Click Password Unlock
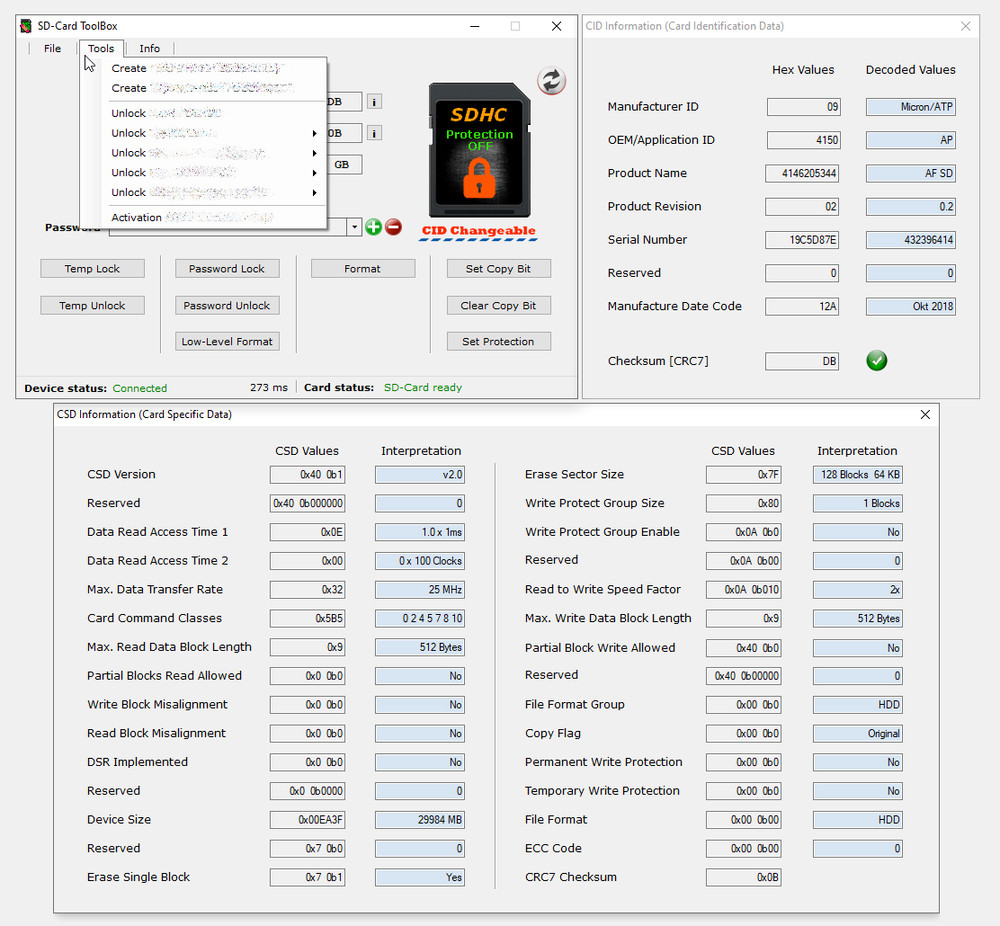Viewport: 1000px width, 926px height. click(227, 305)
